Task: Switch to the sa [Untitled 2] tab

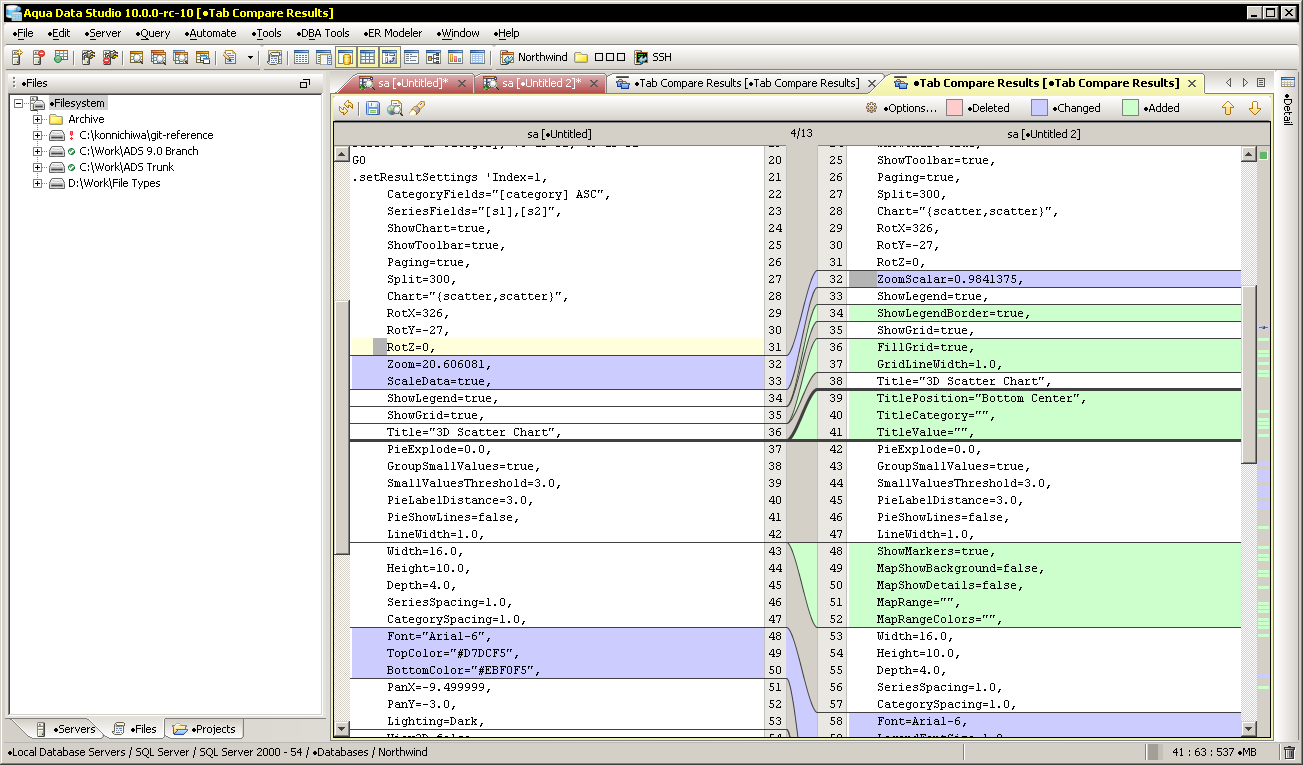Action: click(x=540, y=83)
